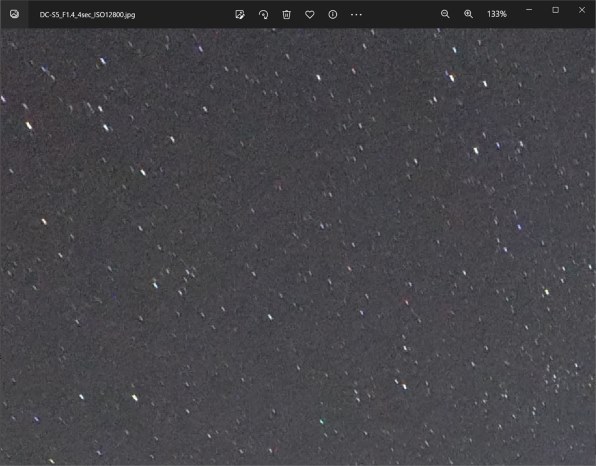
Task: Click the green-tinted star in the photo
Action: click(322, 421)
